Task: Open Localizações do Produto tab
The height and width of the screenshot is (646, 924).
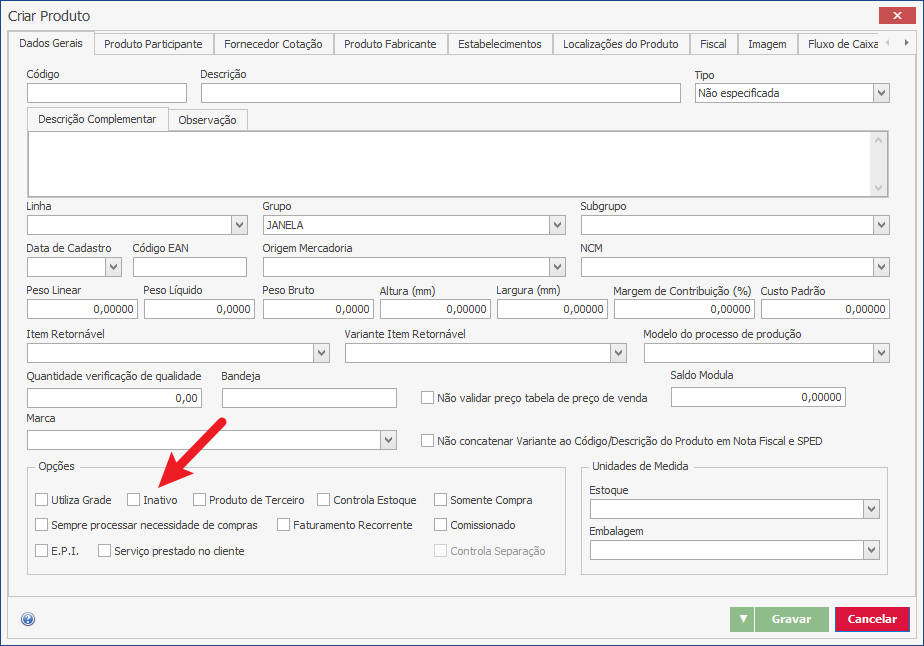Action: [621, 44]
